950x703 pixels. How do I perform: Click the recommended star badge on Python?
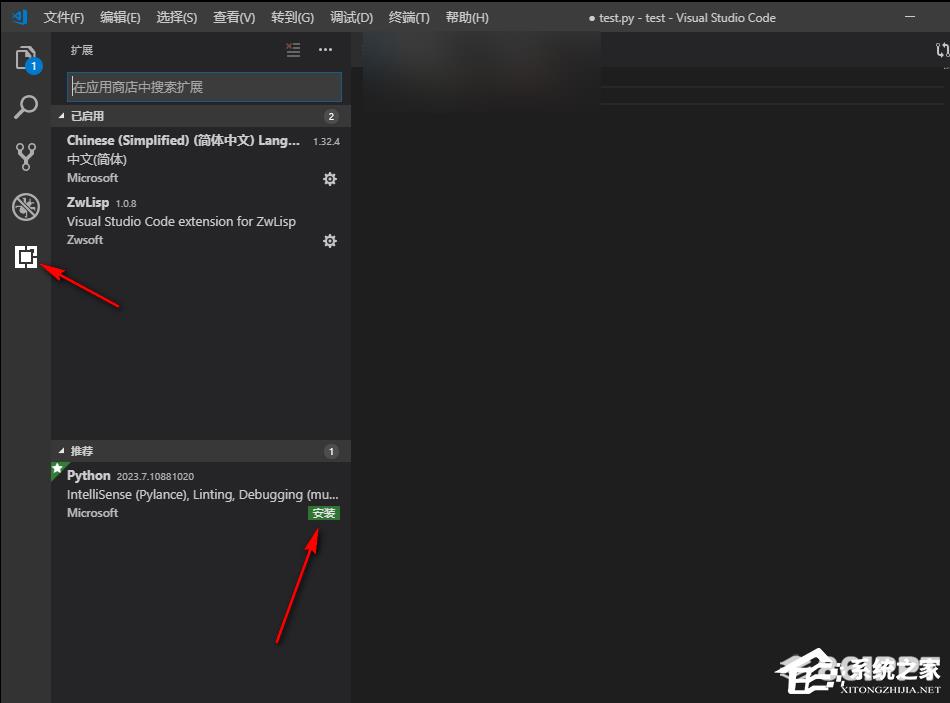(x=57, y=468)
